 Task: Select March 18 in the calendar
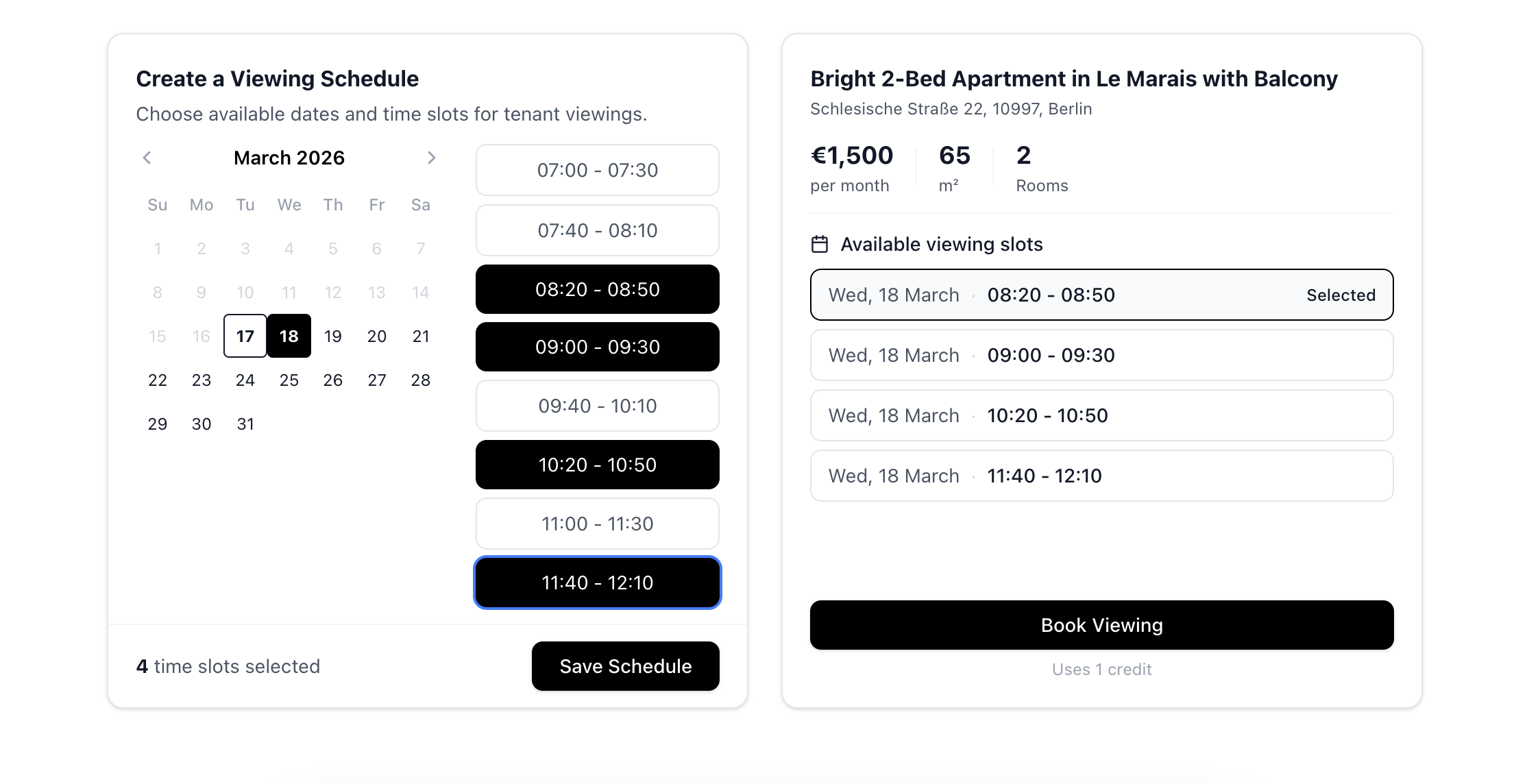pyautogui.click(x=289, y=336)
